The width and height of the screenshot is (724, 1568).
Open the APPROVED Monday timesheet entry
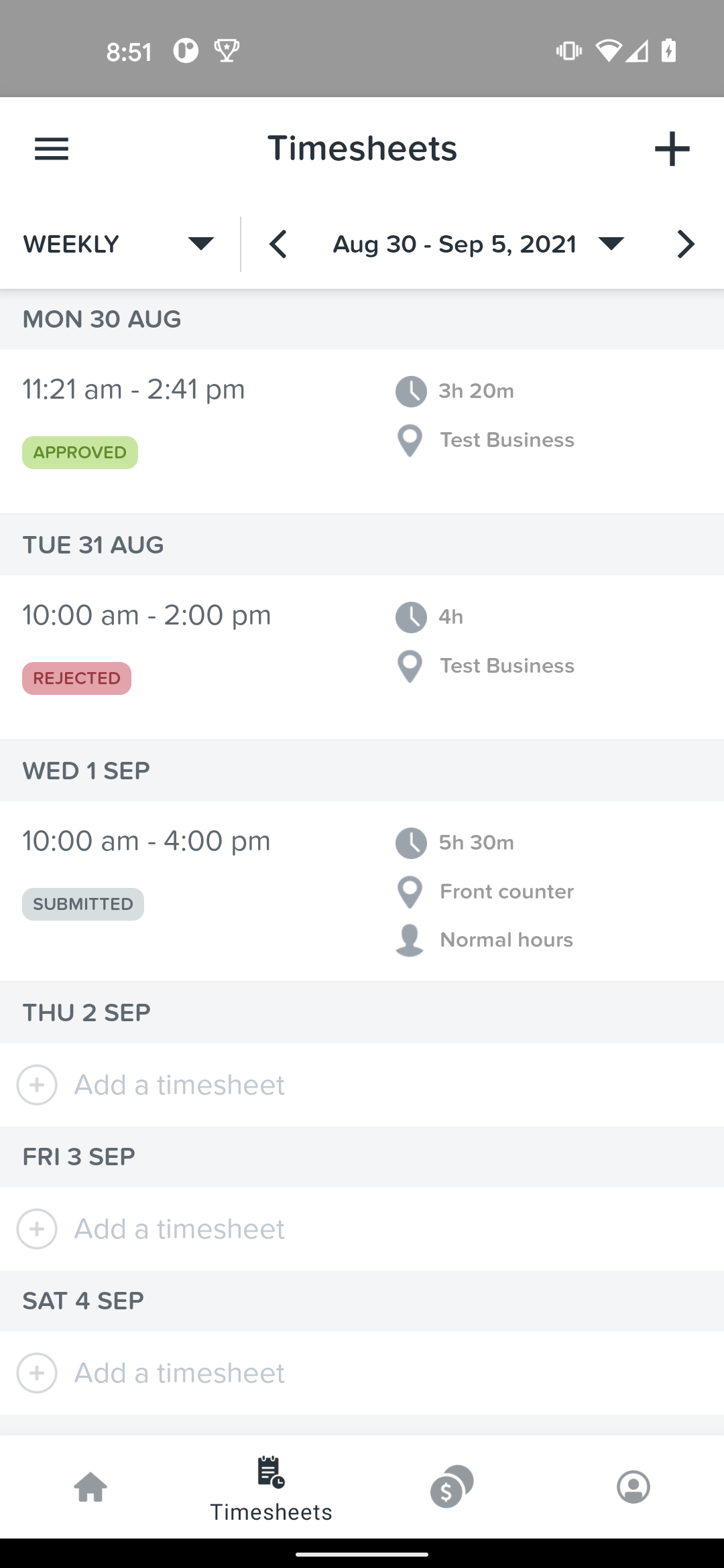(362, 432)
